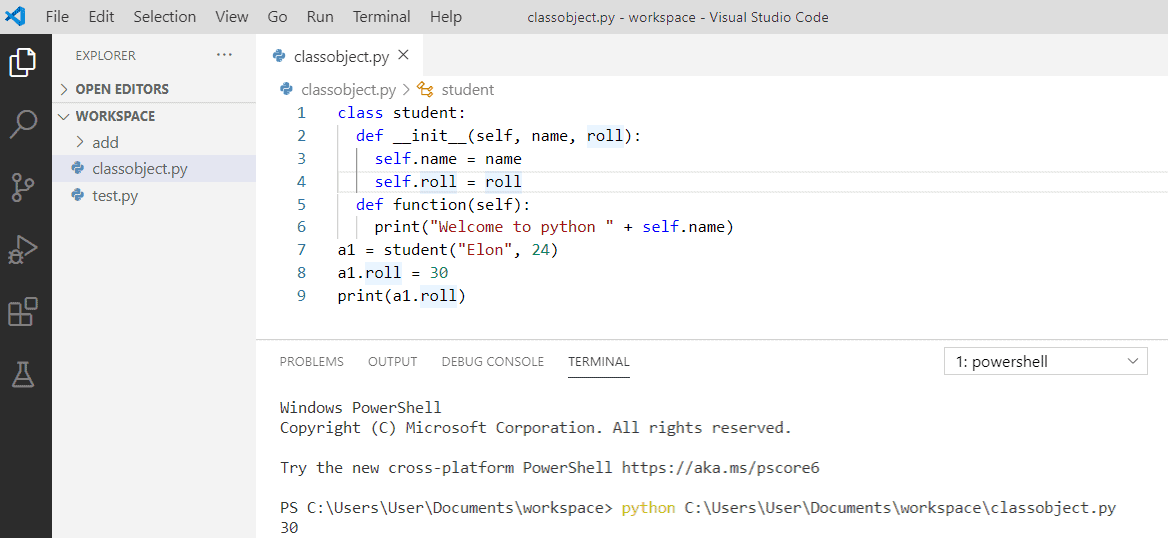Switch to the PROBLEMS panel tab
Viewport: 1168px width, 538px height.
[311, 361]
